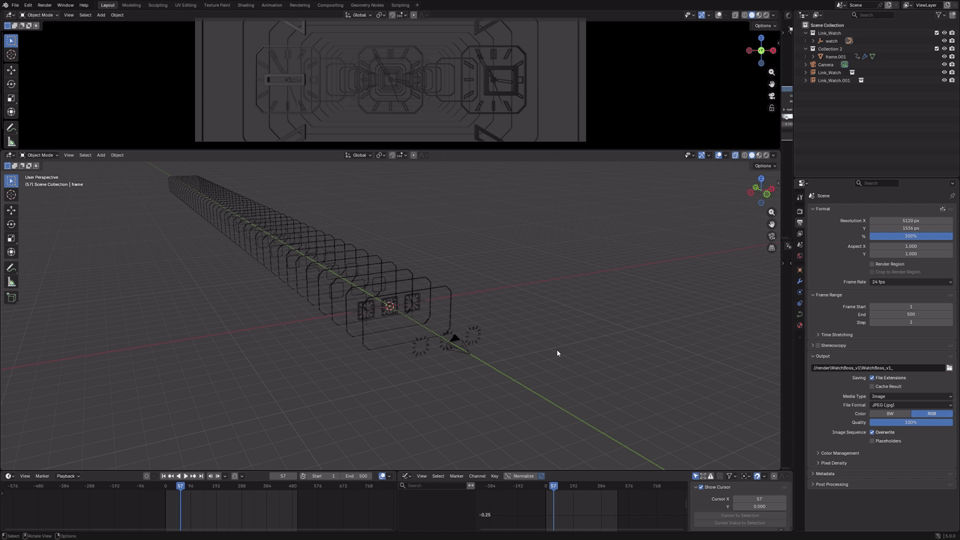
Task: Click the Resolution X value field
Action: (911, 220)
